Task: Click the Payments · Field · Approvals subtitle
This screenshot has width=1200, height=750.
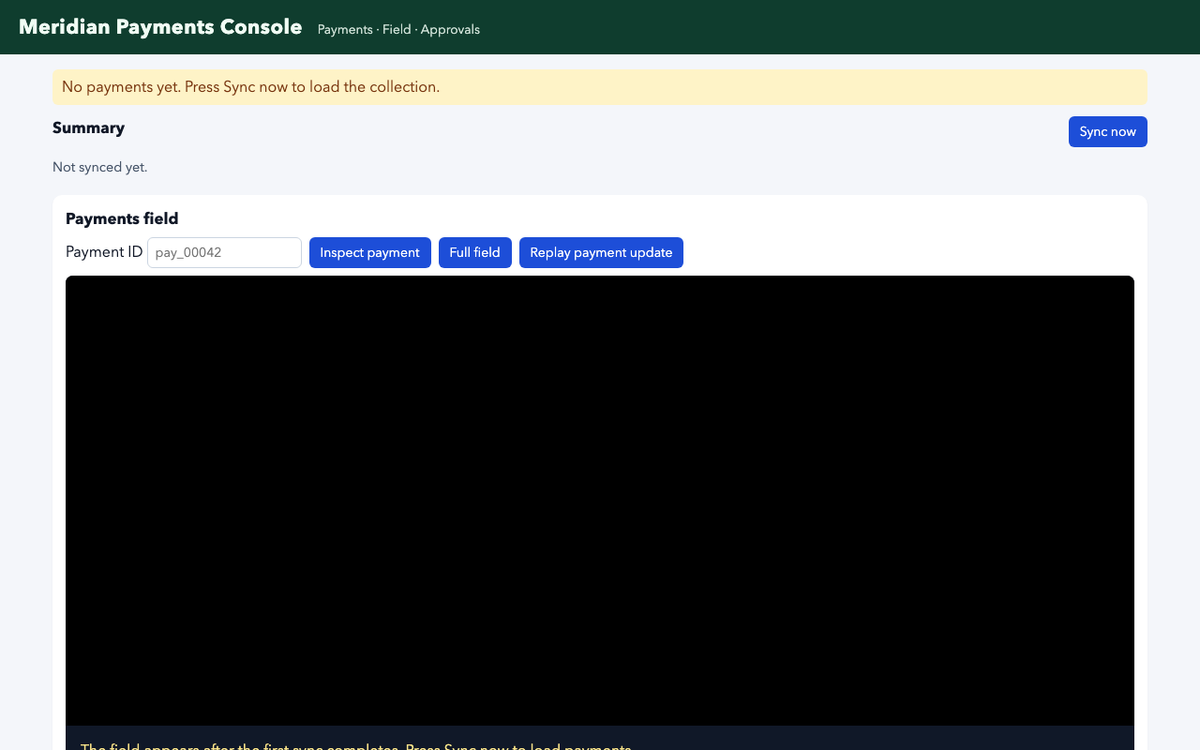Action: pyautogui.click(x=399, y=30)
